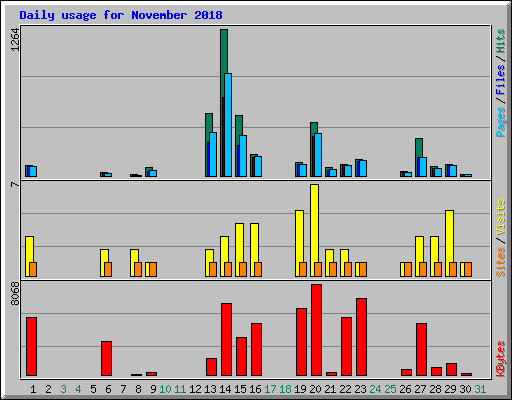Click the '8068' KBytes axis value

click(15, 294)
